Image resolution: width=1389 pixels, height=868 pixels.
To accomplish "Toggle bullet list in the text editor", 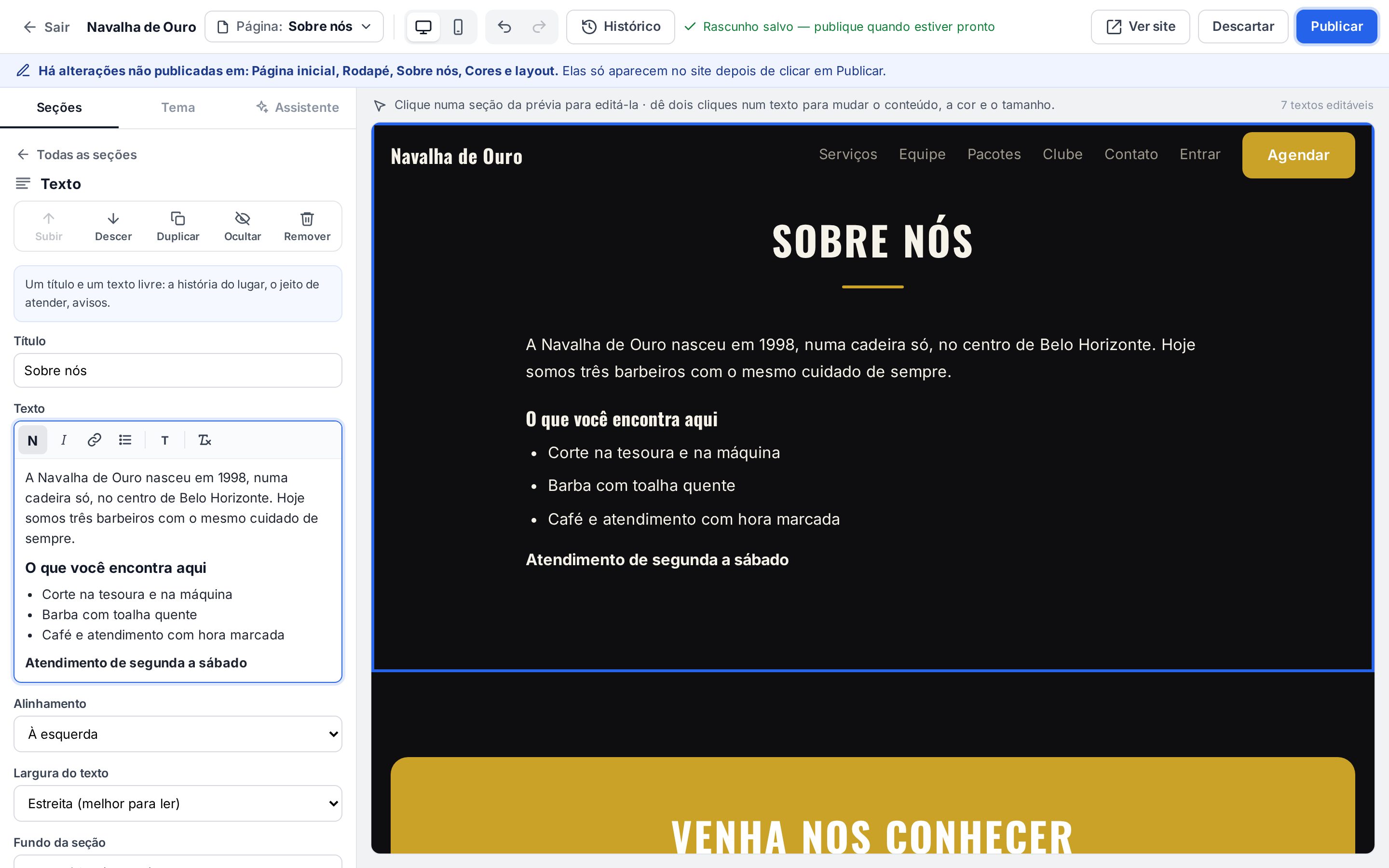I will [x=125, y=440].
